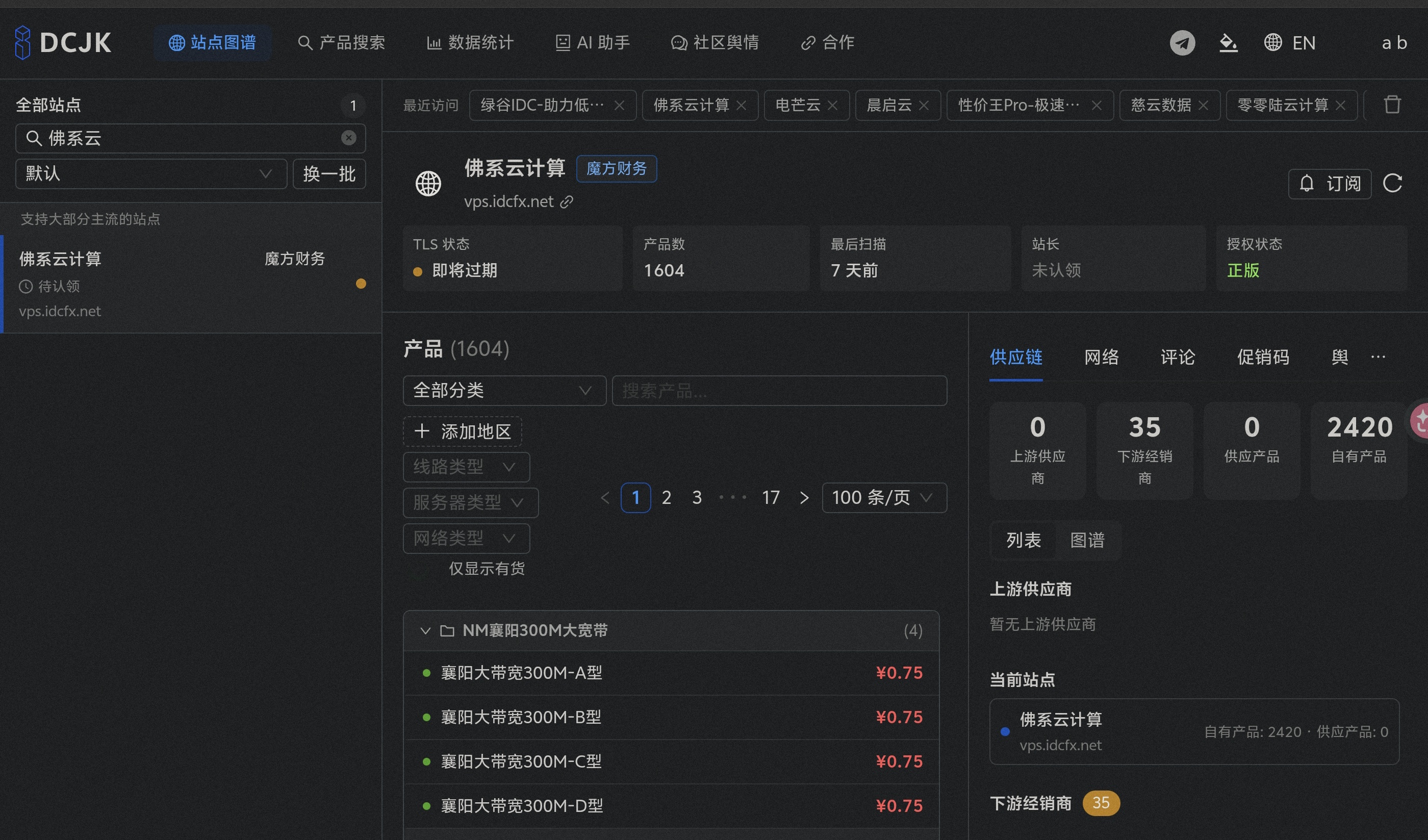Screen dimensions: 1428x840
Task: Open the 网络类型 dropdown
Action: point(466,539)
